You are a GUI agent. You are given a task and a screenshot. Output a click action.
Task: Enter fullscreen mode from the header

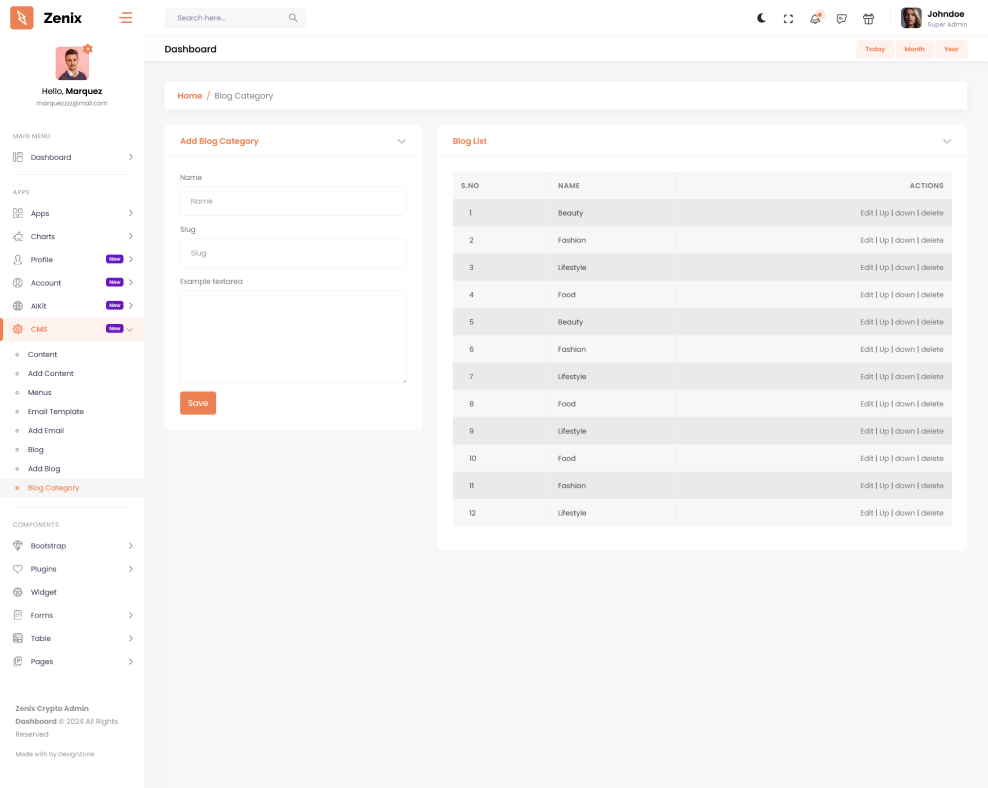click(x=788, y=18)
